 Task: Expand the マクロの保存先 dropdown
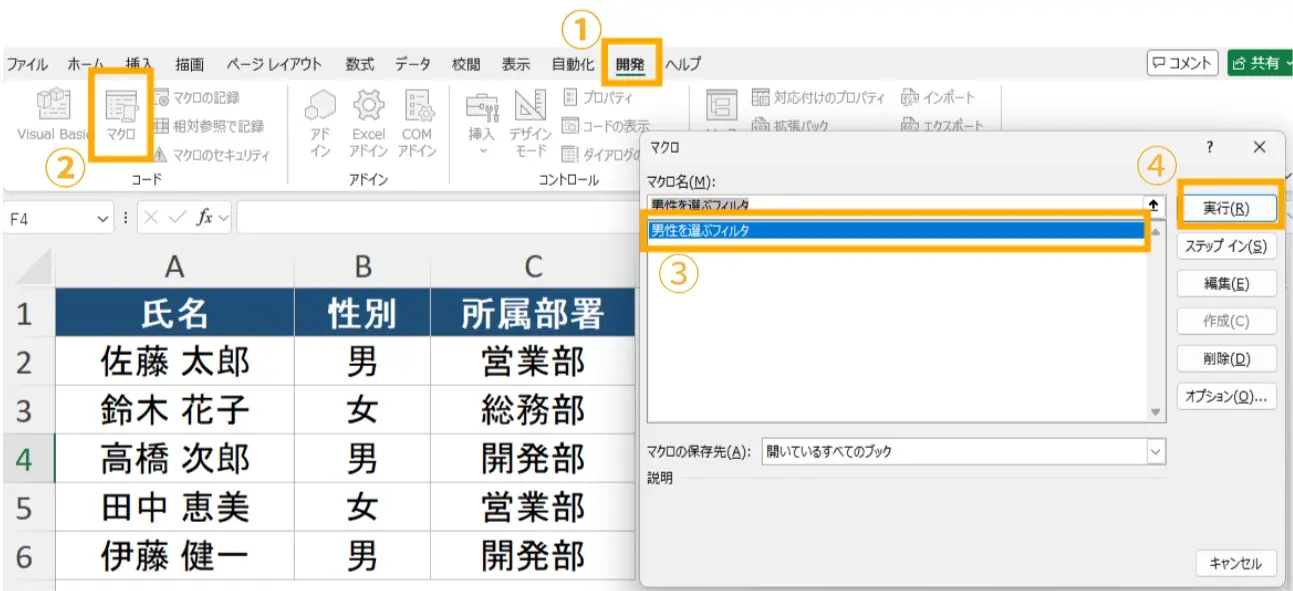(1156, 452)
